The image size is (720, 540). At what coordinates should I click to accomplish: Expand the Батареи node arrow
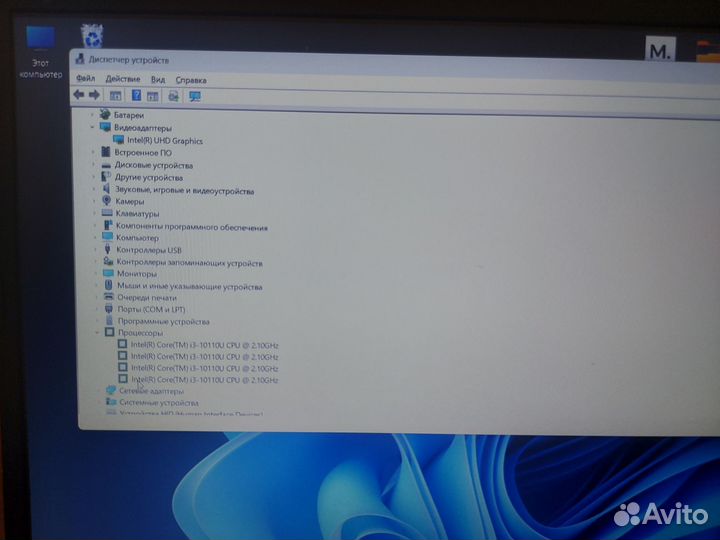[92, 114]
